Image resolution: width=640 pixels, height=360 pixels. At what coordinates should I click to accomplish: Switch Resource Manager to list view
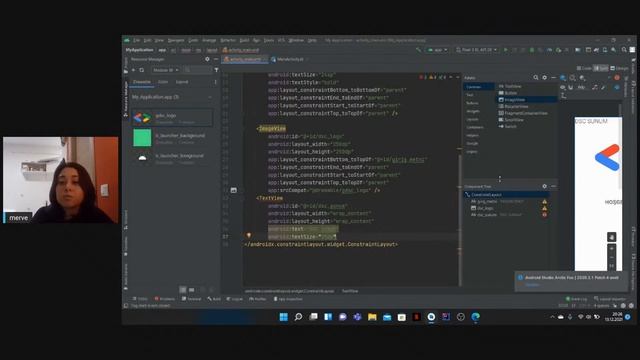[183, 290]
